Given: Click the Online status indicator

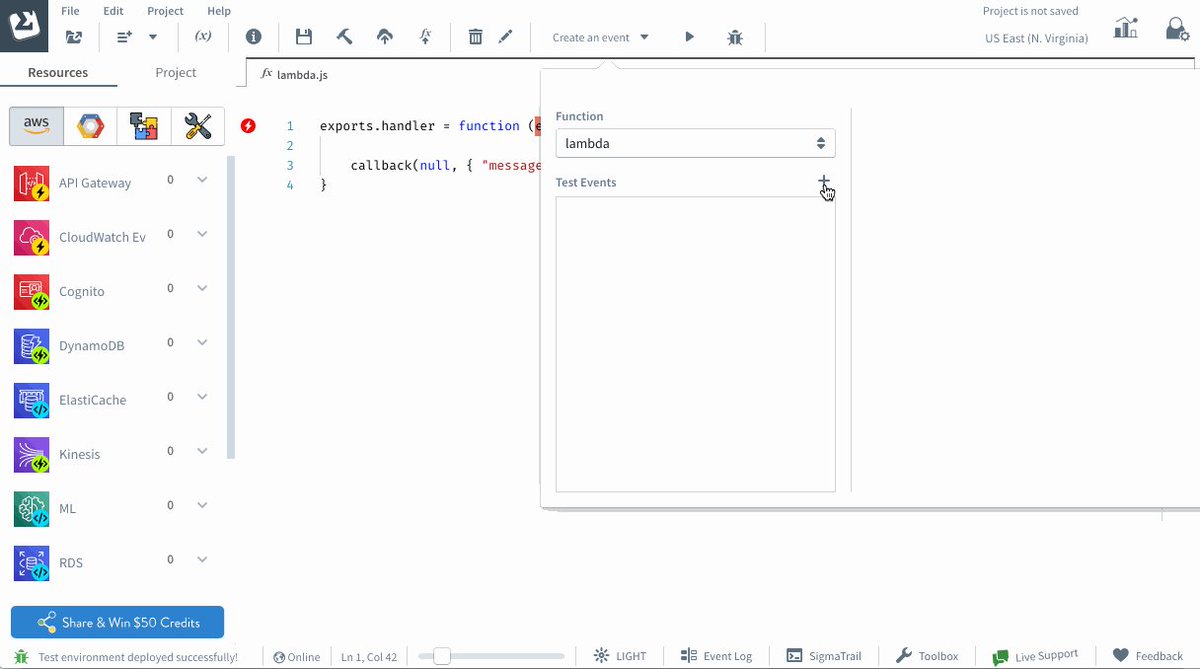Looking at the screenshot, I should 296,657.
